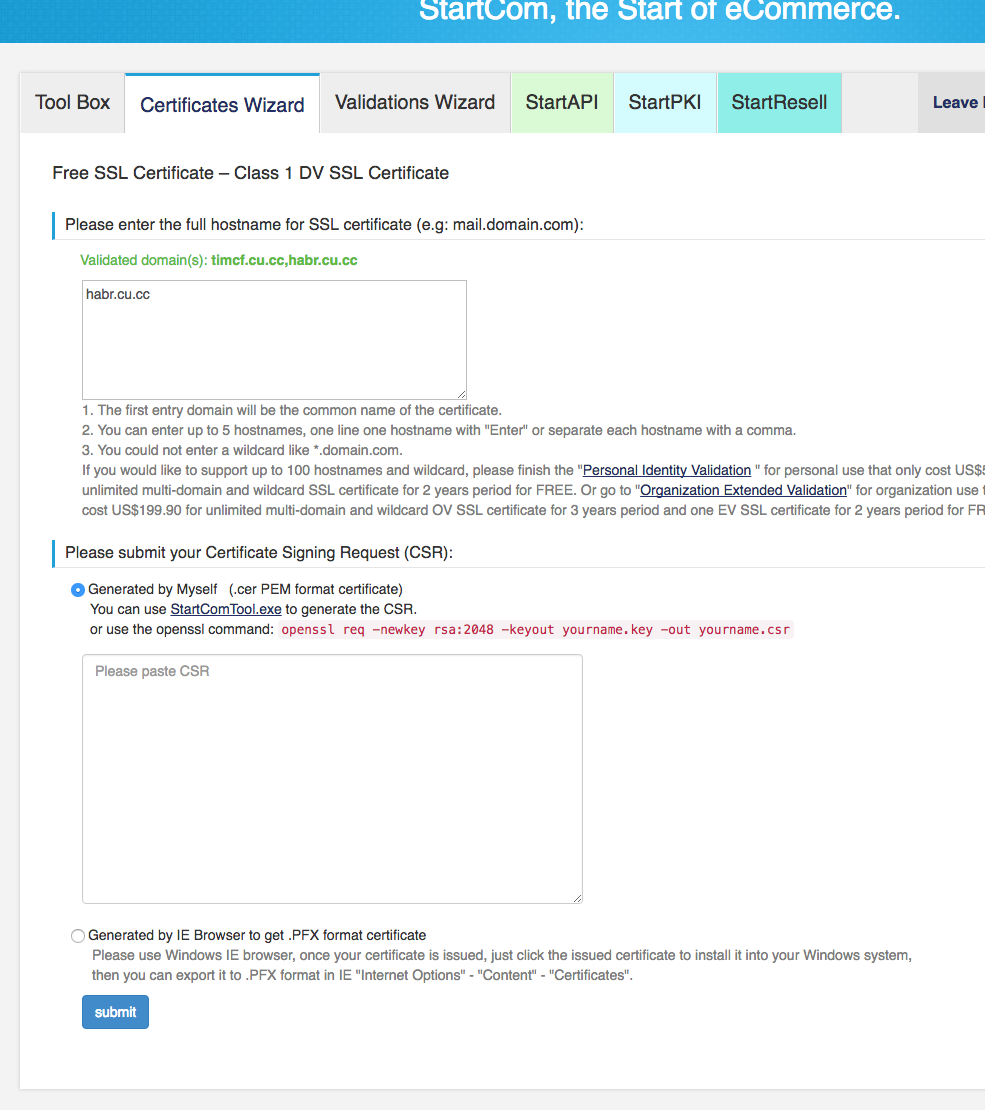The height and width of the screenshot is (1110, 985).
Task: Click the CSR text area resize handle
Action: (577, 898)
